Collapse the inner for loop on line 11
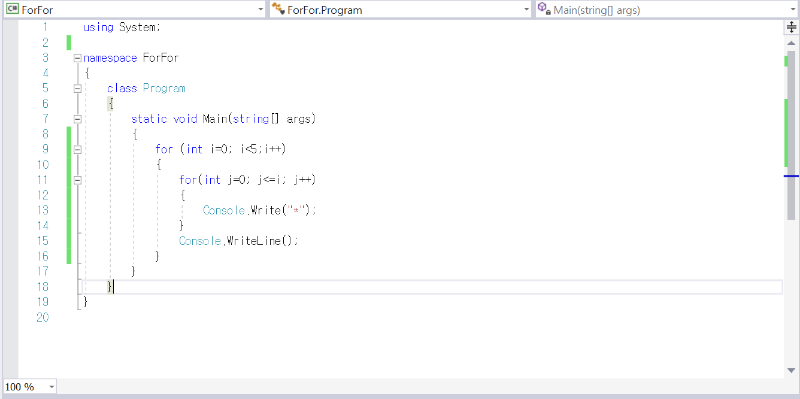Screen dimensions: 800x399 pyautogui.click(x=78, y=180)
